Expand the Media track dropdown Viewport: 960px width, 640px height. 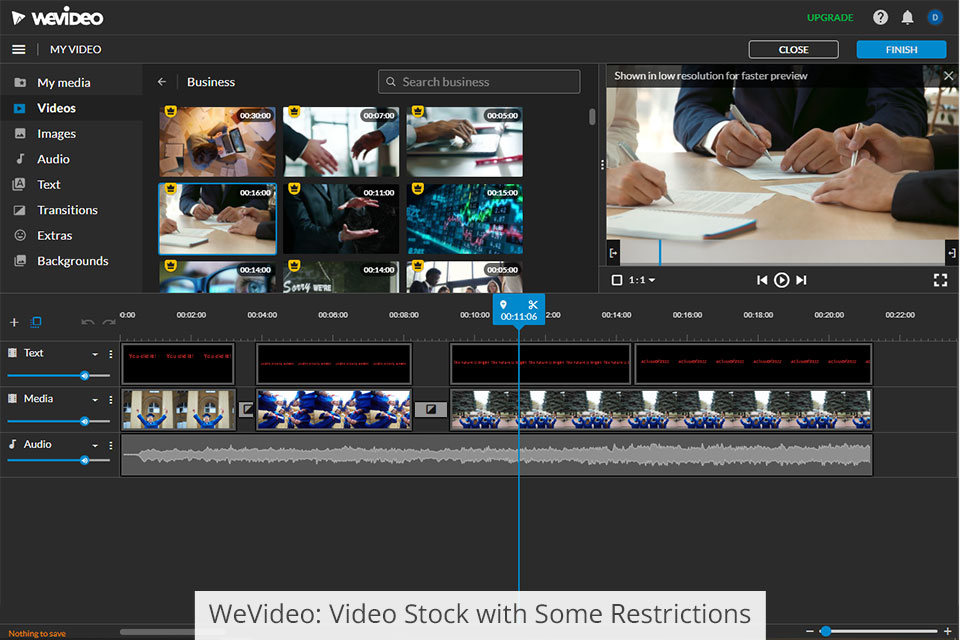pos(95,399)
